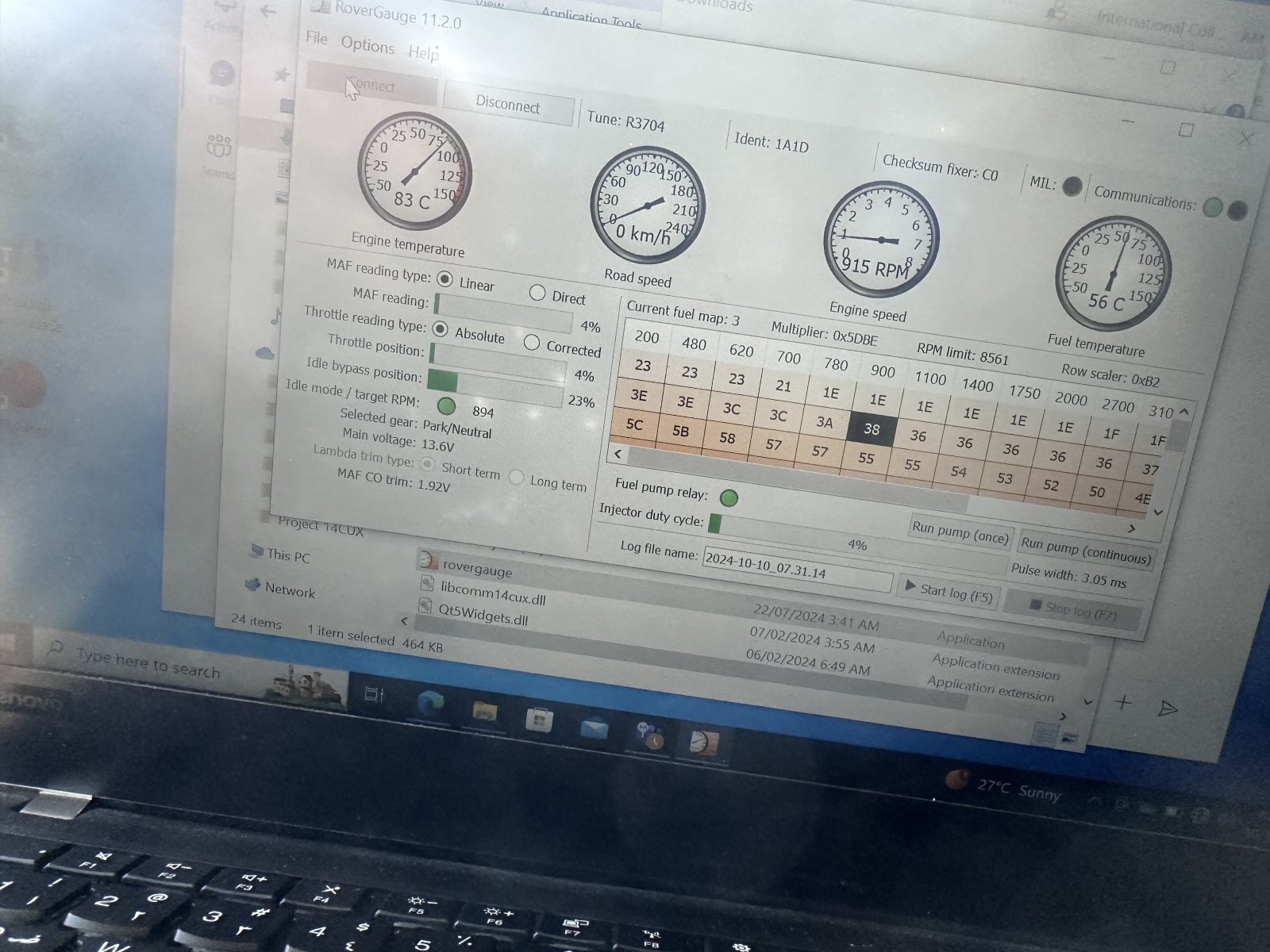The height and width of the screenshot is (952, 1270).
Task: Click the greyed-out Connect button
Action: 371,86
